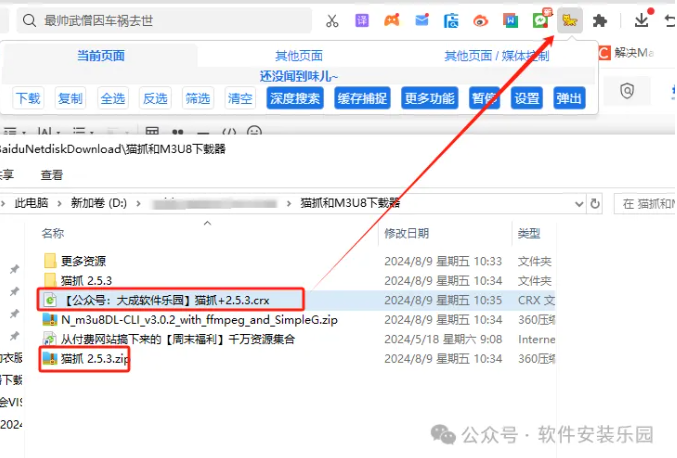Click the blue mail extension icon
The image size is (677, 458).
click(x=422, y=20)
